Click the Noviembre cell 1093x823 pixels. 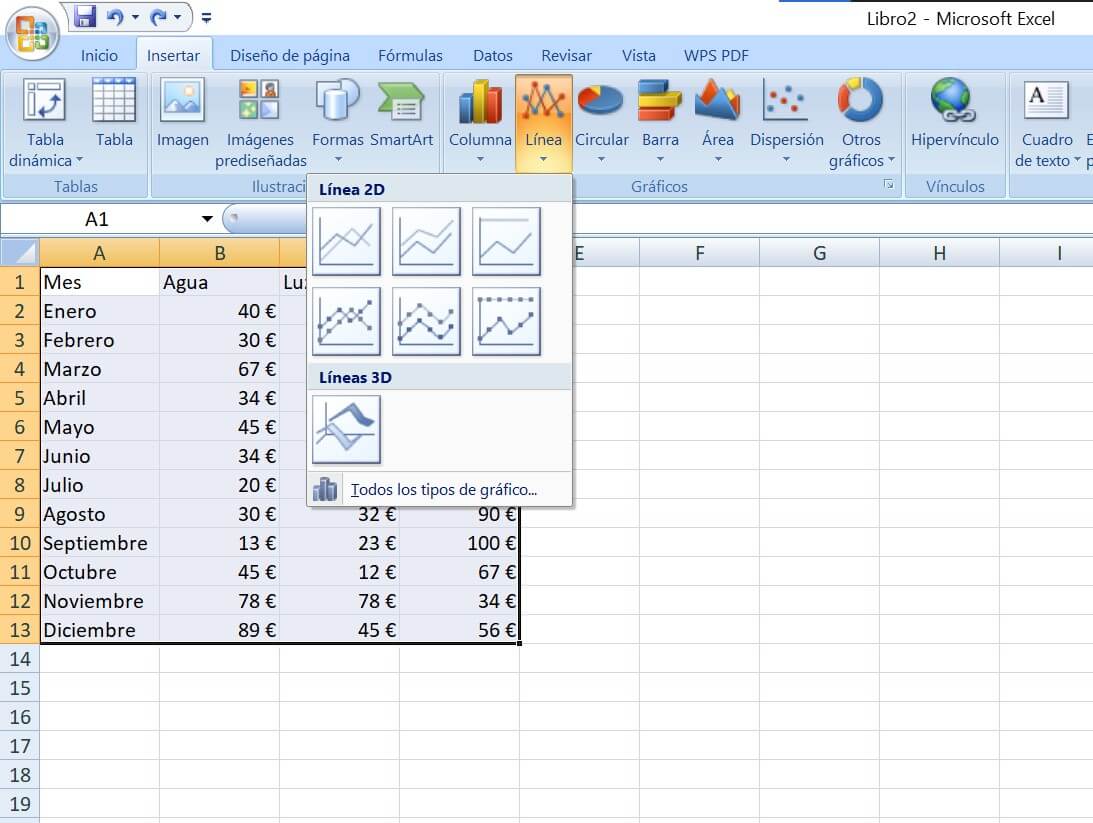[x=100, y=601]
